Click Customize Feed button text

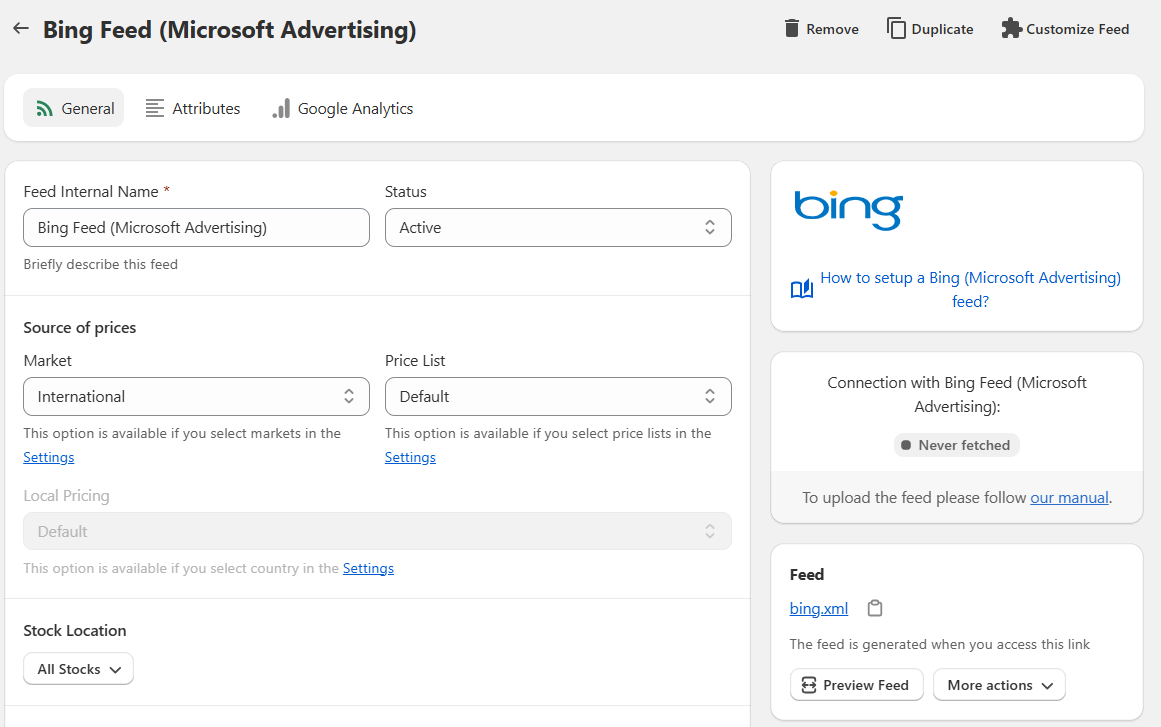click(x=1077, y=29)
